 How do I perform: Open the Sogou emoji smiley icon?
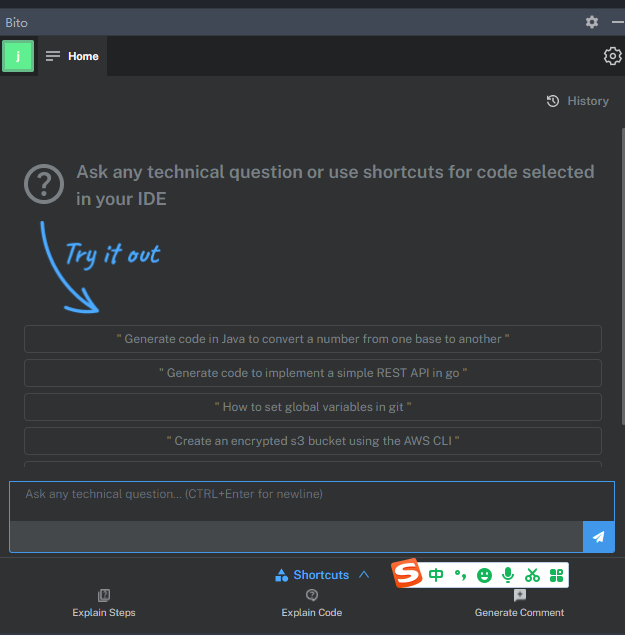pyautogui.click(x=484, y=575)
